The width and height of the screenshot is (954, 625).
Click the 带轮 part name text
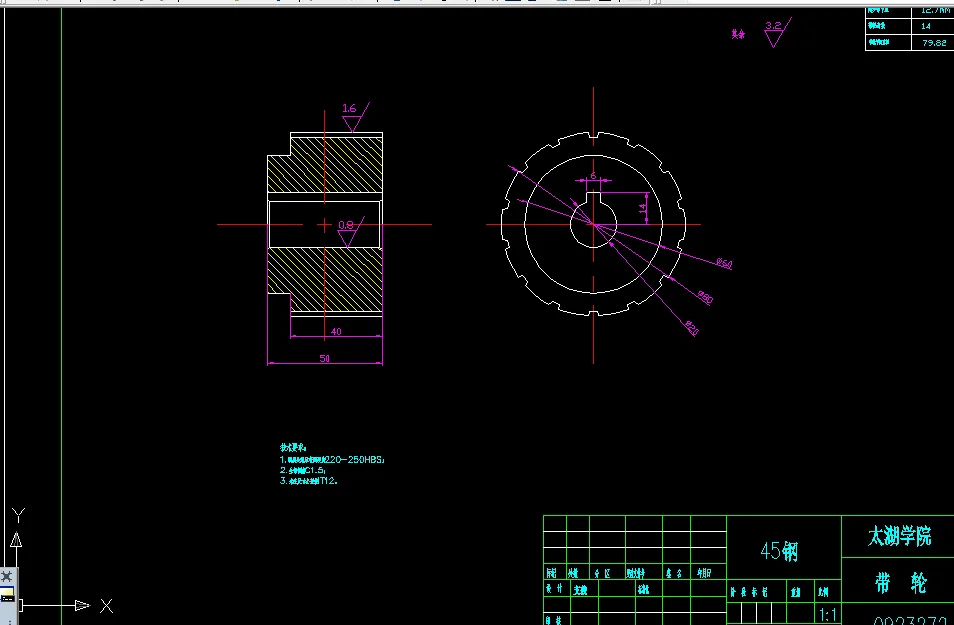click(x=901, y=582)
